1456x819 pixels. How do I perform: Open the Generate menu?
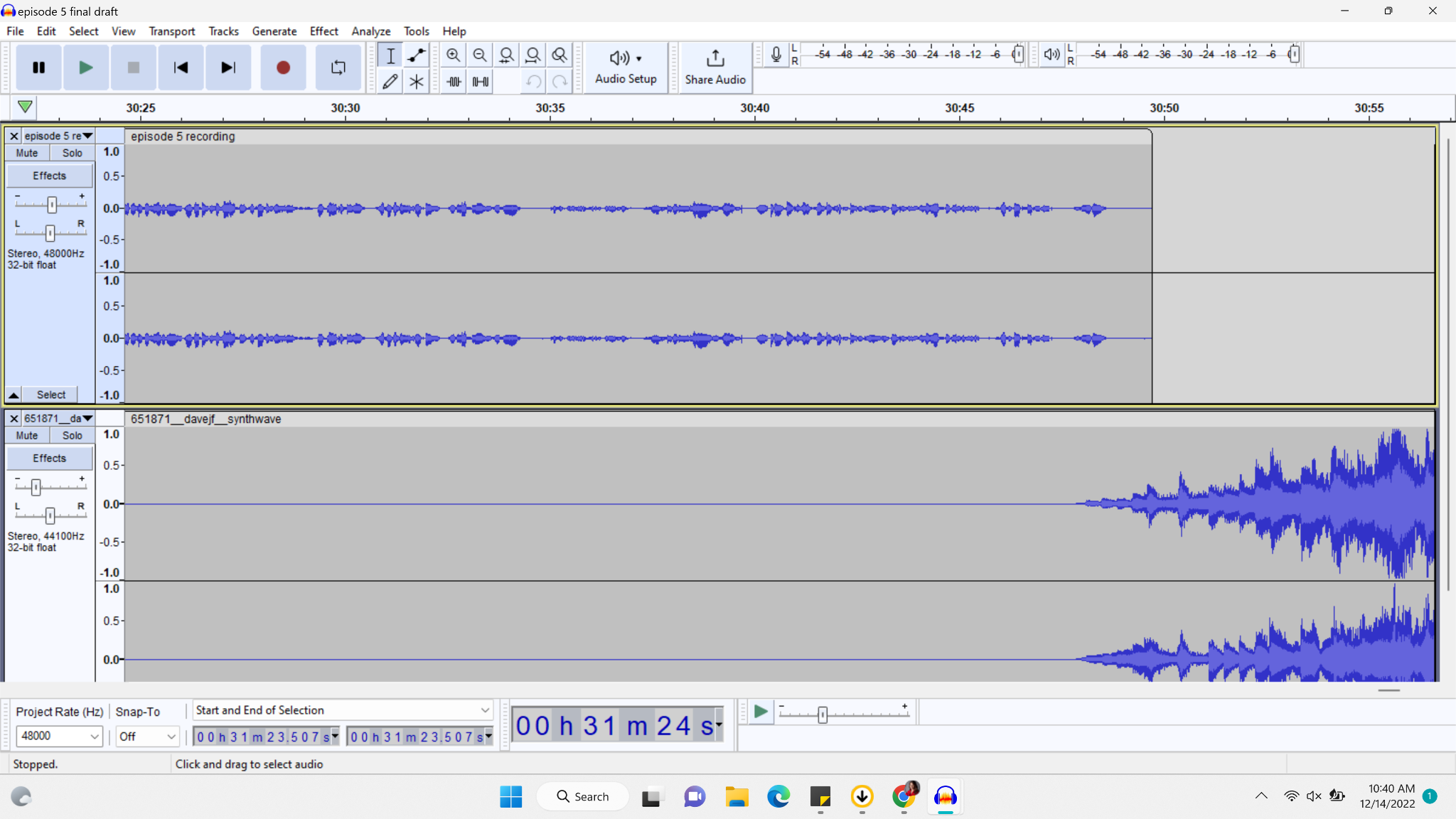pos(274,31)
